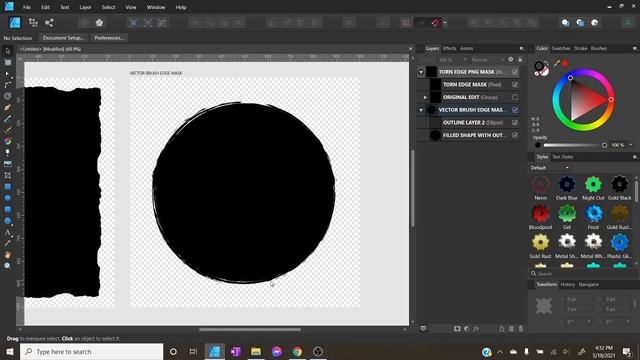Select the Artboard tool

[x=8, y=62]
